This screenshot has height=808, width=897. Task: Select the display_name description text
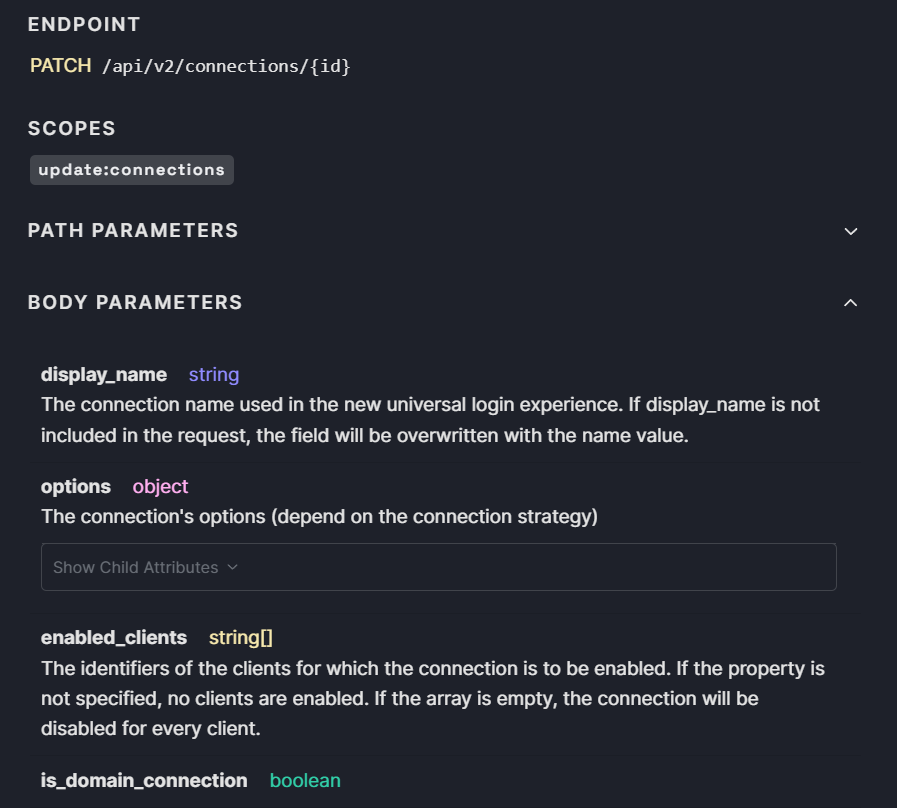(430, 419)
